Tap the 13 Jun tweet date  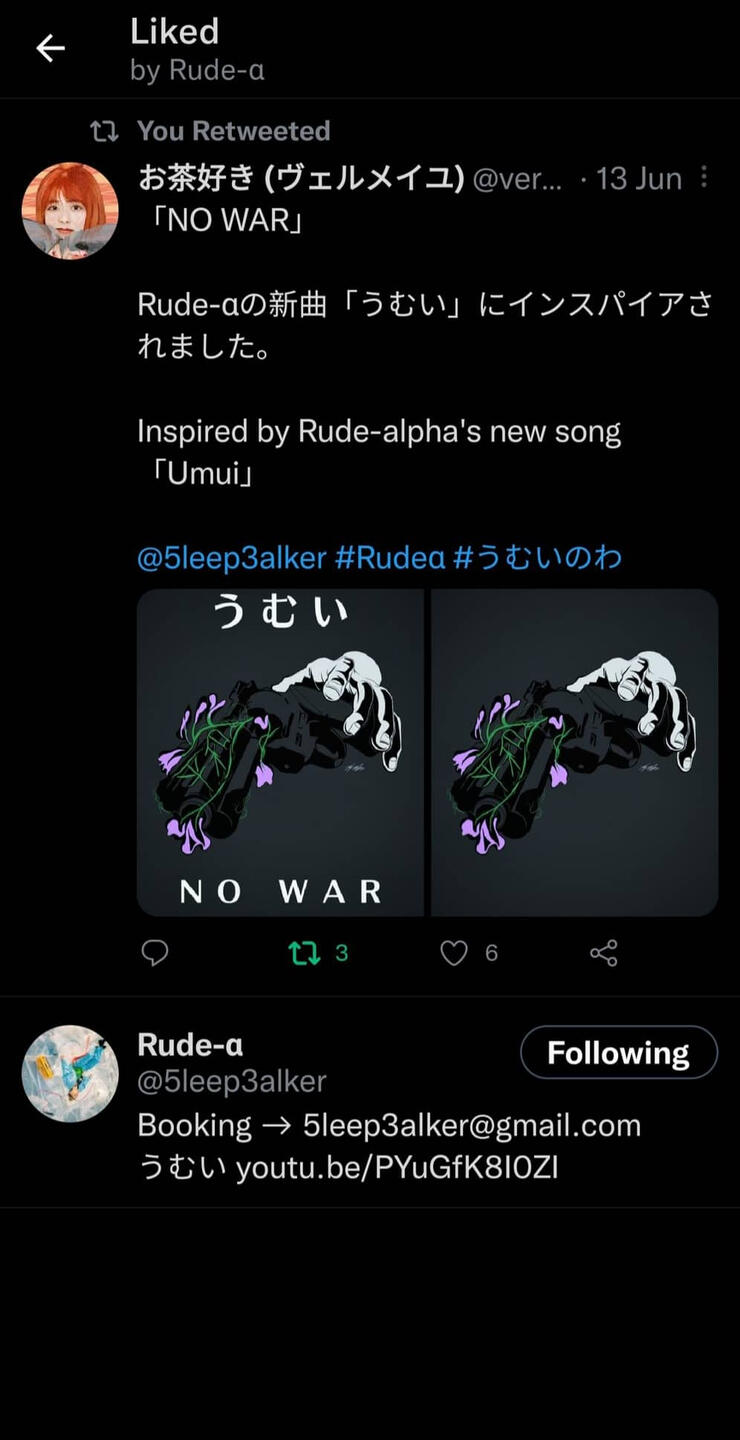click(x=639, y=179)
